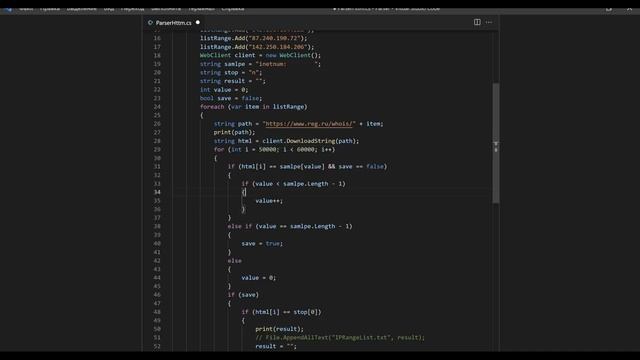The height and width of the screenshot is (360, 640).
Task: Click the 'int value = 0;' line
Action: click(224, 89)
